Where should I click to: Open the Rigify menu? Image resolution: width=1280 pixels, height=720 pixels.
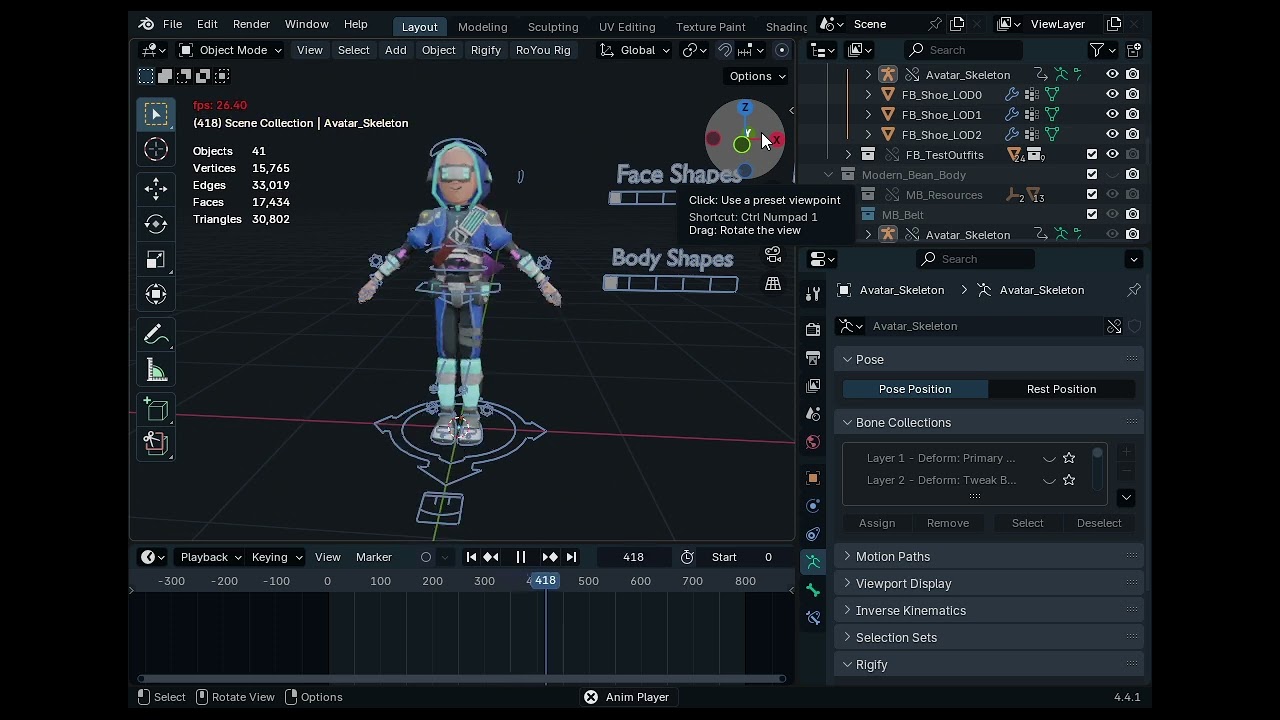[485, 50]
